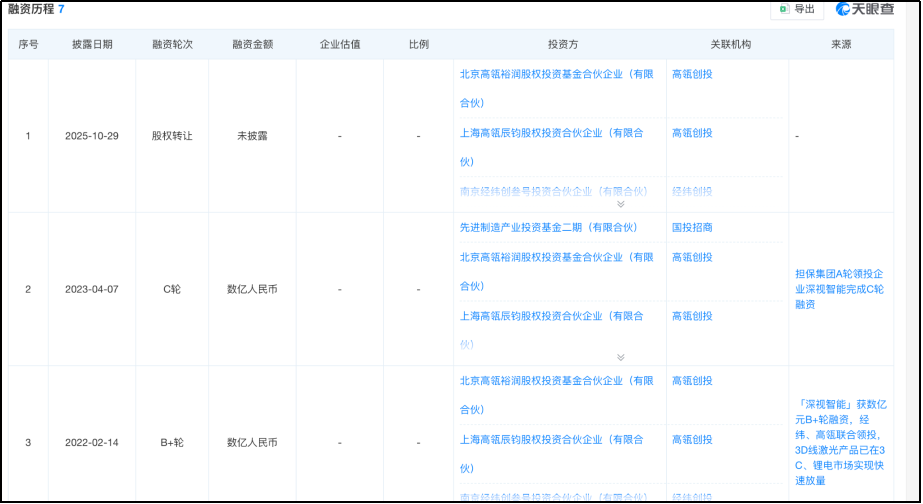Click the faded 经纬创投 link in row 1
The height and width of the screenshot is (504, 923).
coord(692,191)
